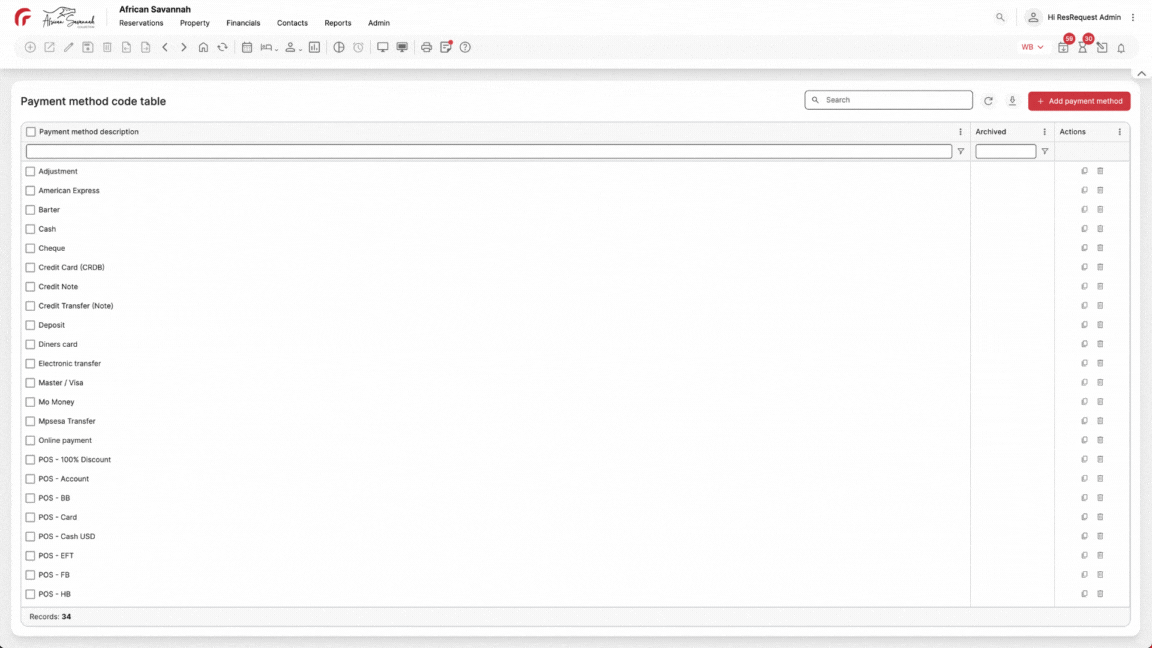This screenshot has height=648, width=1152.
Task: Collapse the panel using the up chevron
Action: [x=1141, y=73]
